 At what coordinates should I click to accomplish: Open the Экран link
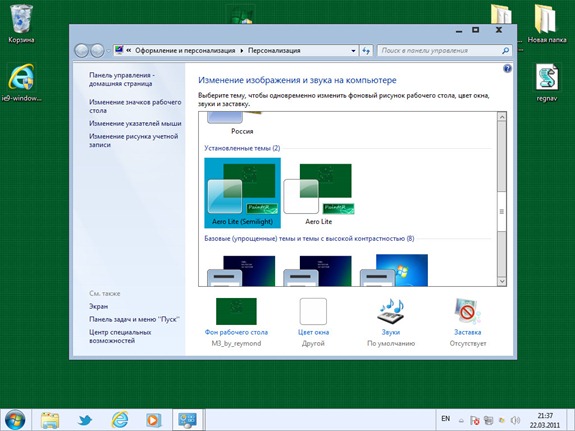coord(98,306)
